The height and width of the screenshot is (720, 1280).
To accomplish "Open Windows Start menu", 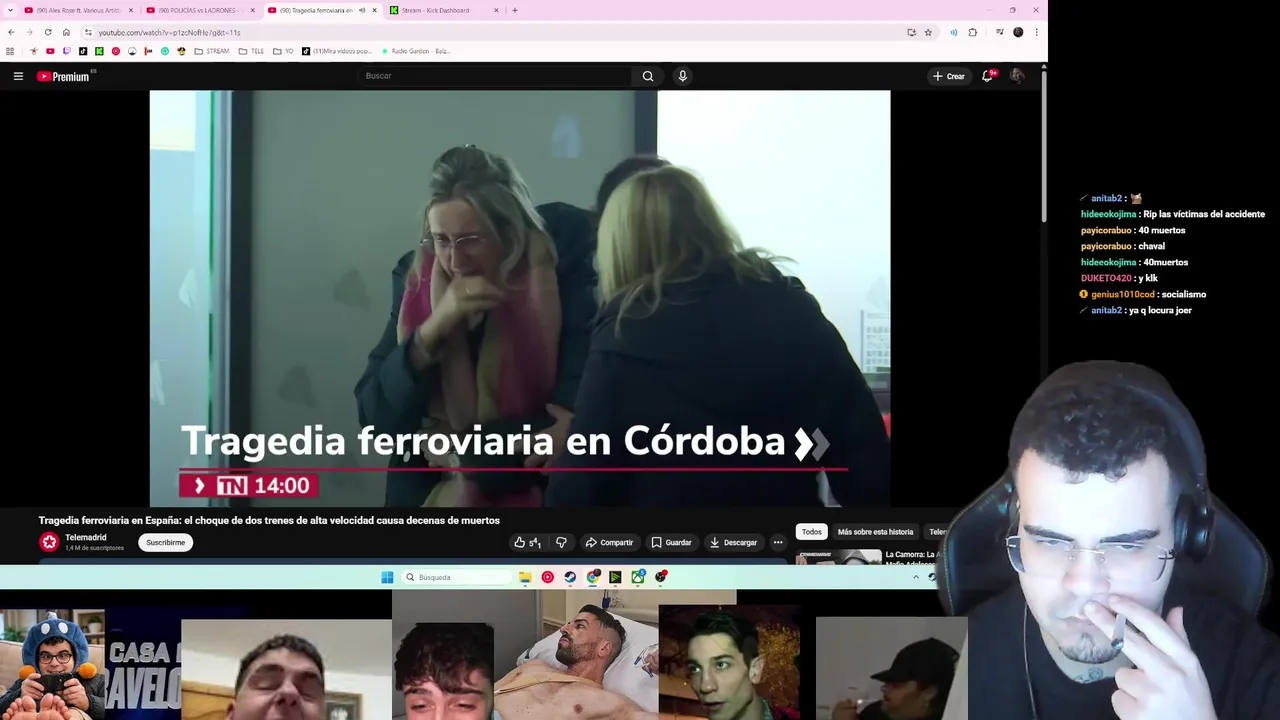I will 387,577.
